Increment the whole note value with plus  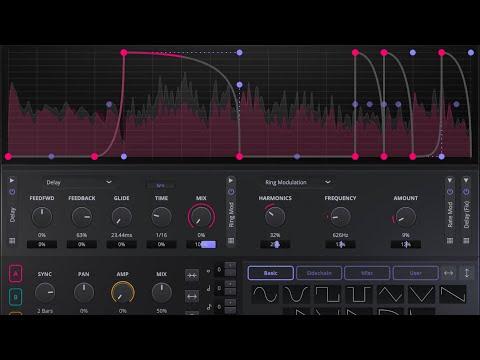point(230,265)
